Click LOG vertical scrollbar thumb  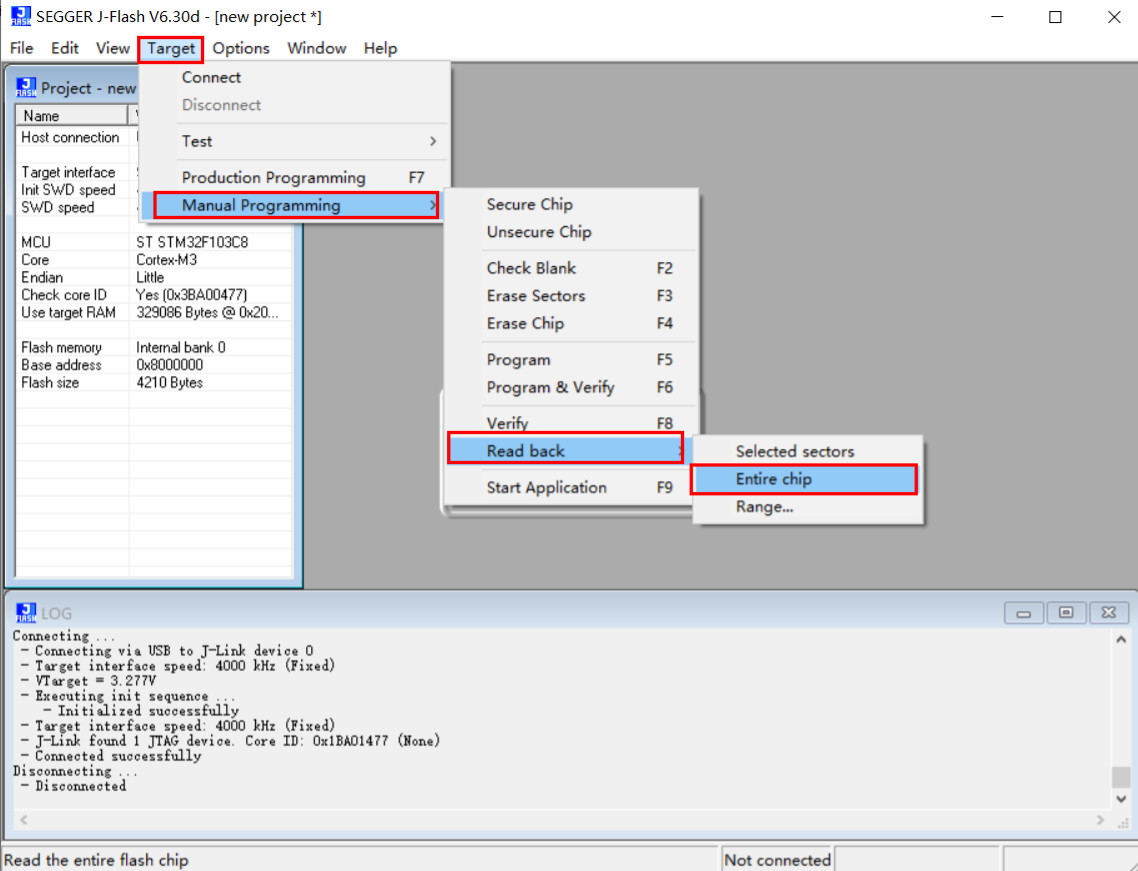tap(1121, 777)
